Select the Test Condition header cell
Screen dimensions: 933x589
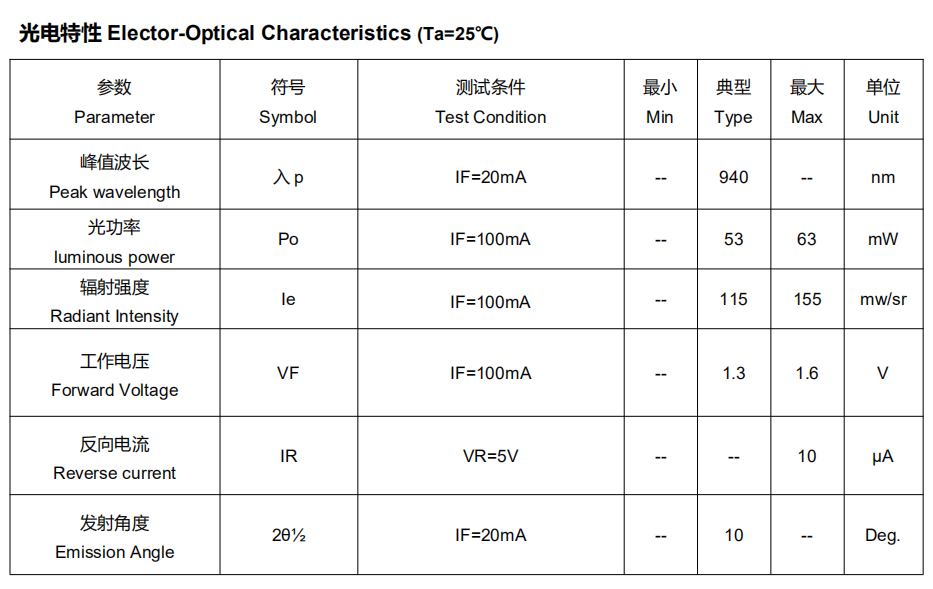click(x=490, y=102)
